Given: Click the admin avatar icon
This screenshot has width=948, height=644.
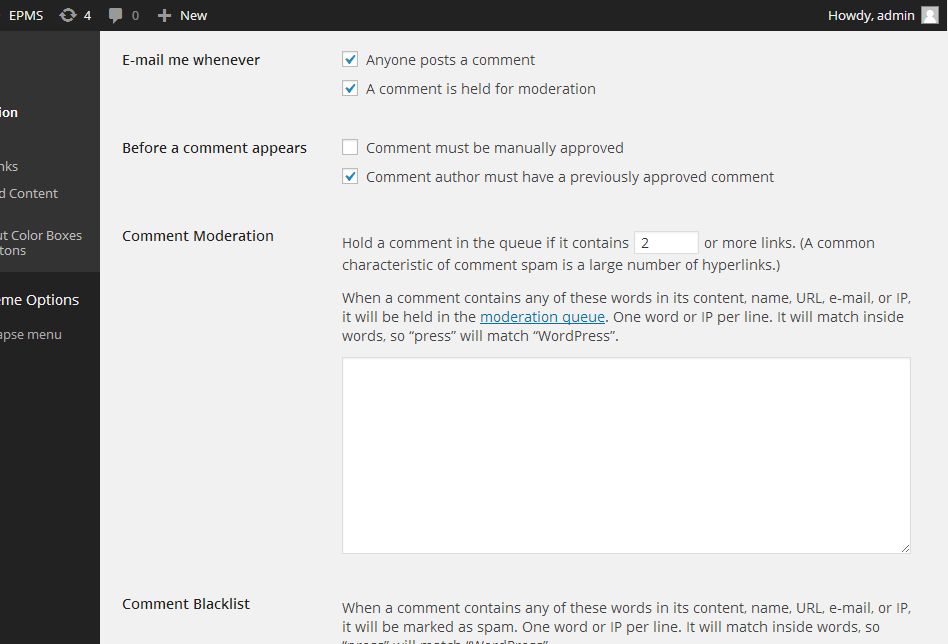Looking at the screenshot, I should 930,15.
